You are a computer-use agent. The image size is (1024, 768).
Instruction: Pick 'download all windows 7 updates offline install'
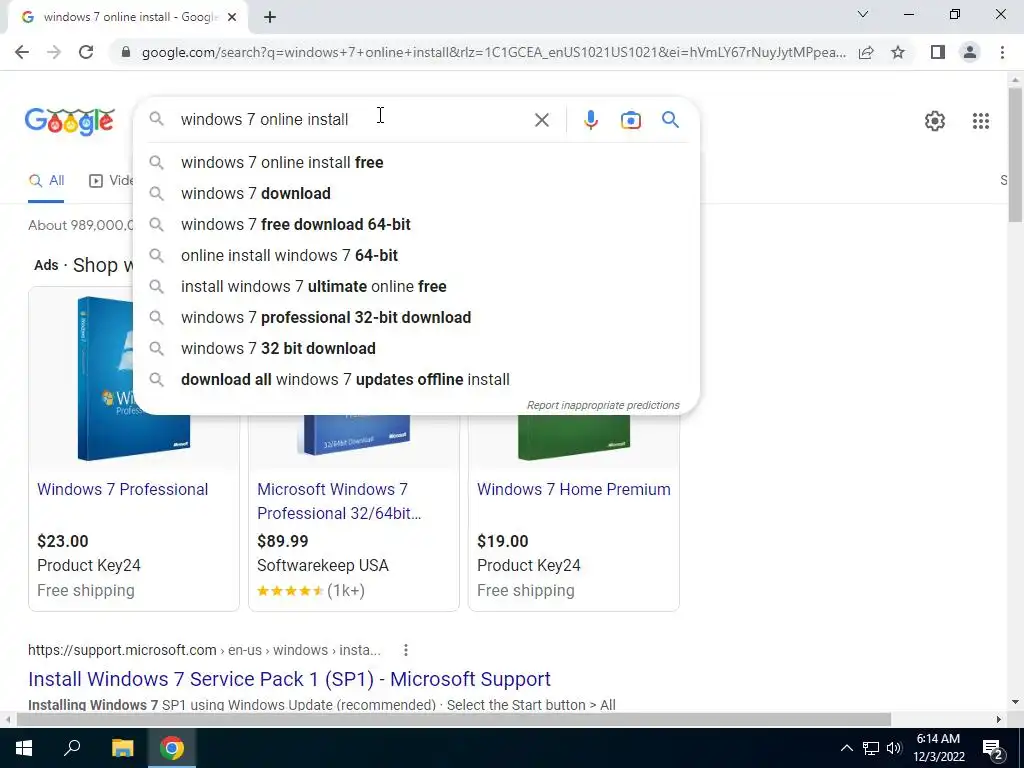[x=417, y=379]
